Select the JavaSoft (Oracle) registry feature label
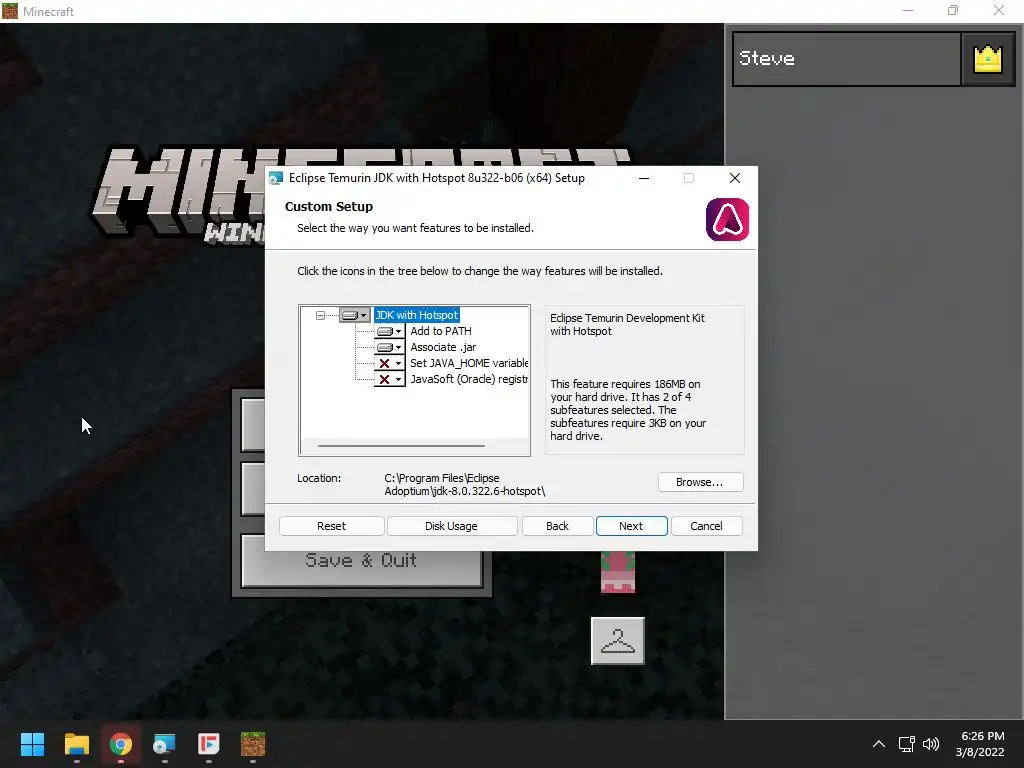The height and width of the screenshot is (768, 1024). [x=469, y=379]
